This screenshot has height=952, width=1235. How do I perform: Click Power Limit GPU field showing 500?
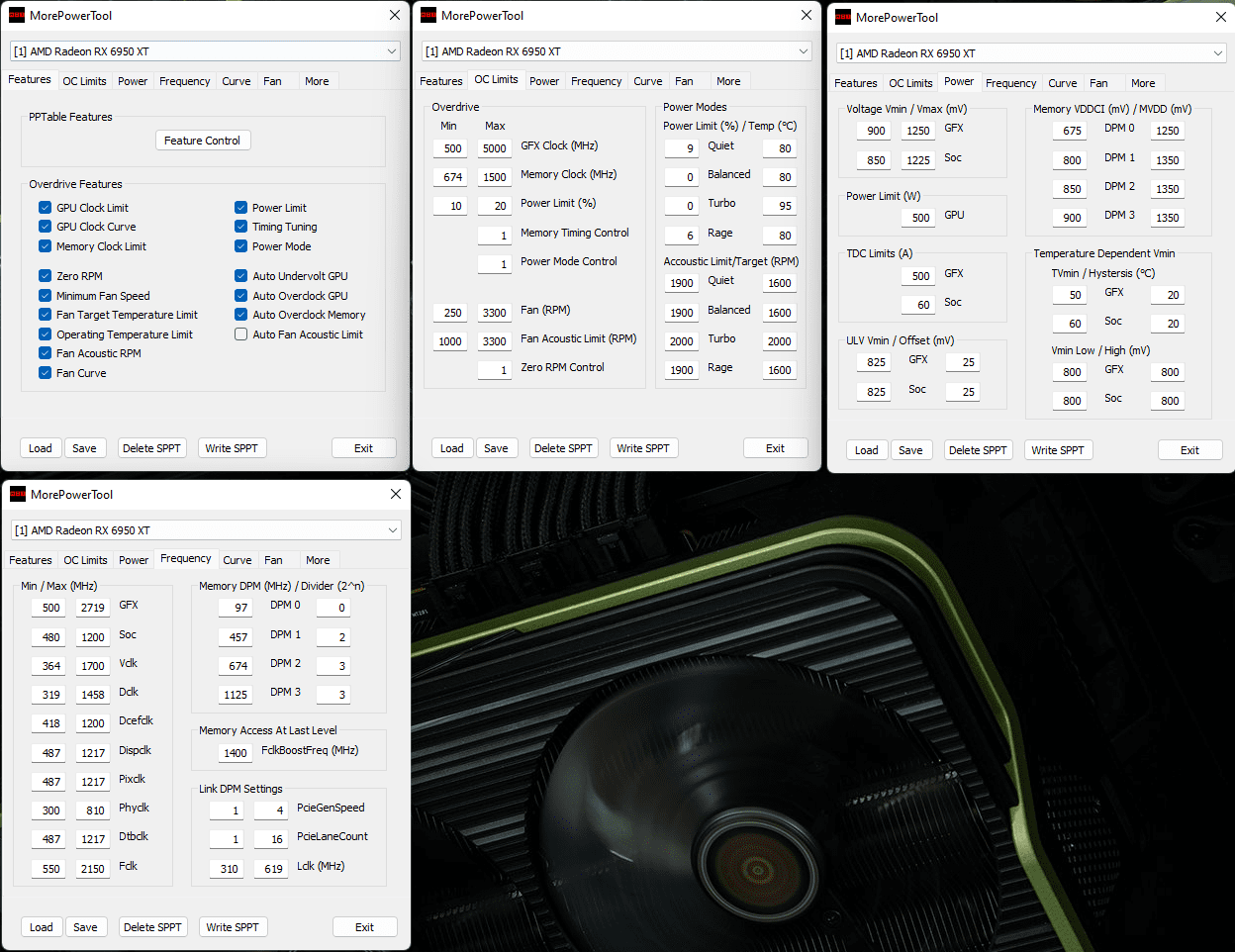[918, 218]
